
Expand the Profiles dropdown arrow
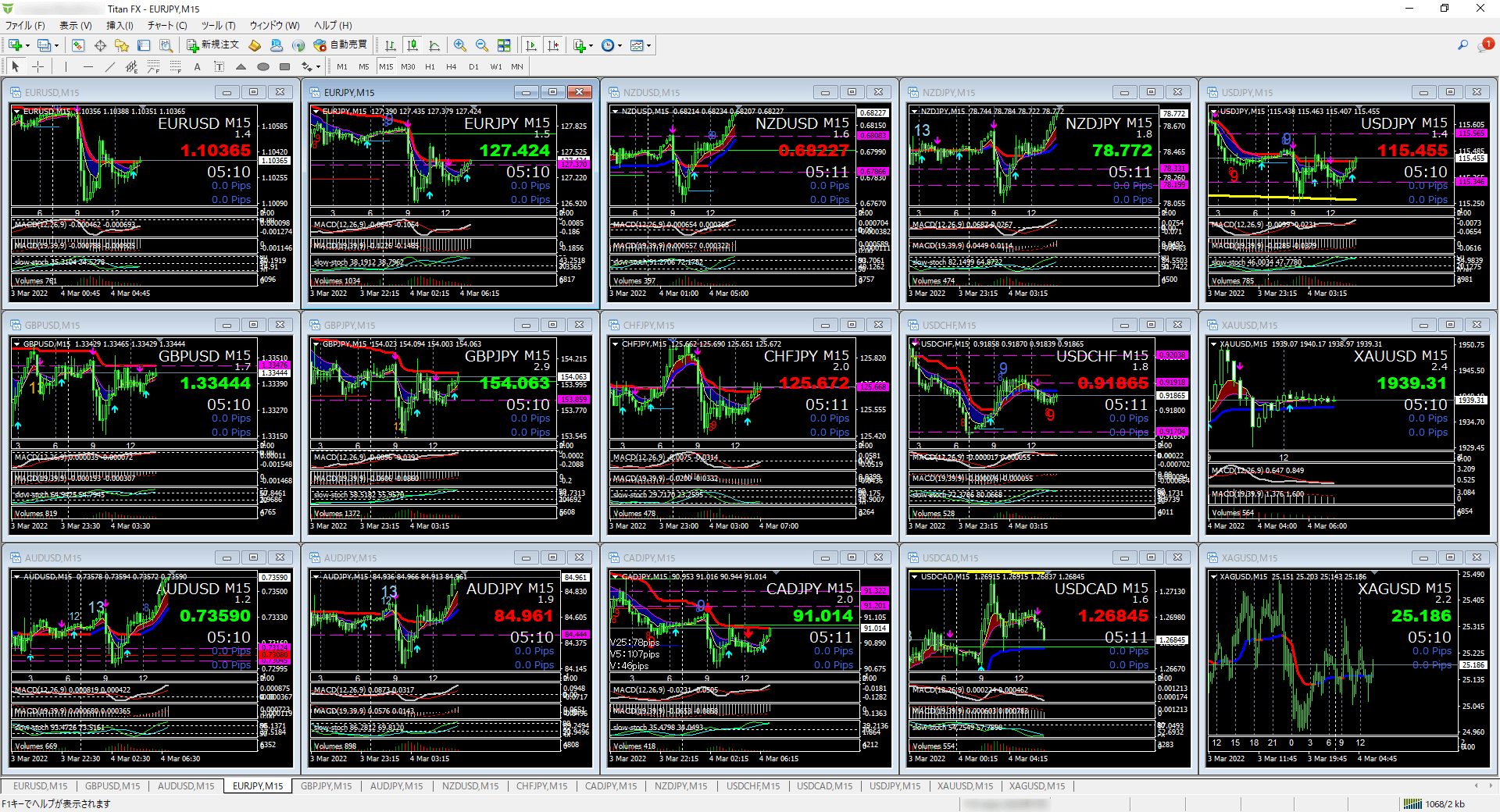(55, 45)
